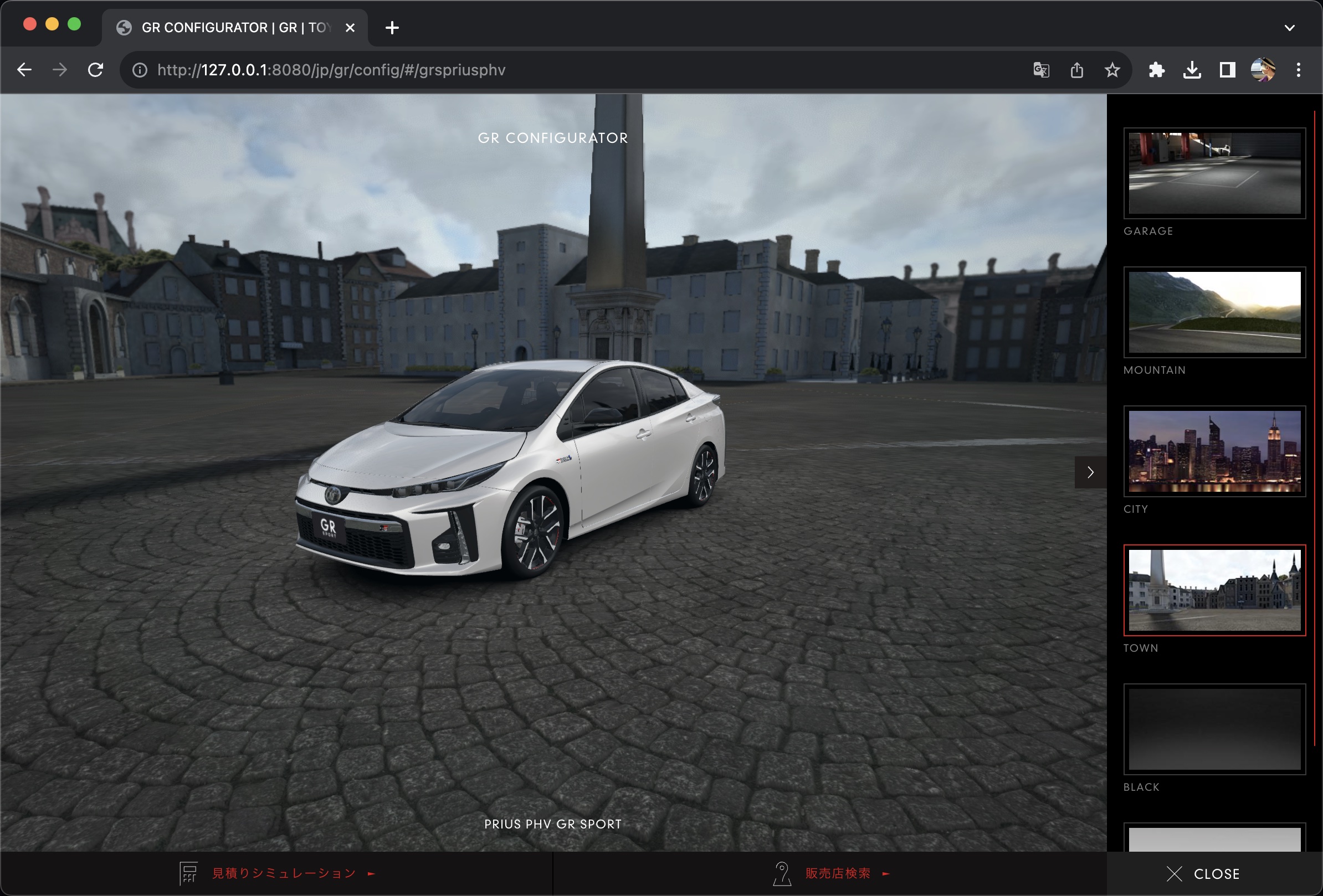Open the browser extensions puzzle icon
This screenshot has width=1323, height=896.
tap(1156, 70)
